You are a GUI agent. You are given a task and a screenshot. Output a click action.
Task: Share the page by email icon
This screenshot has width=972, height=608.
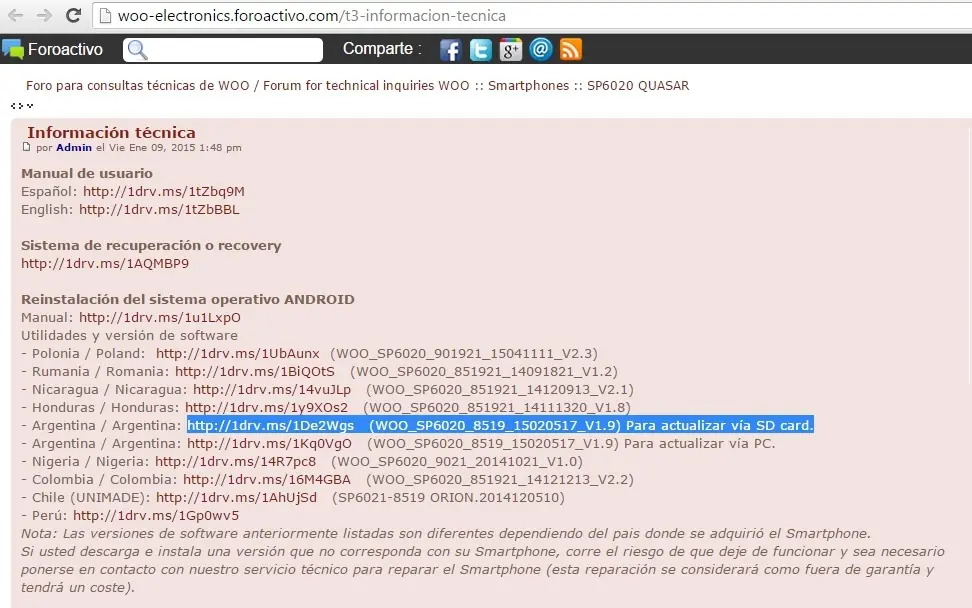(x=541, y=49)
